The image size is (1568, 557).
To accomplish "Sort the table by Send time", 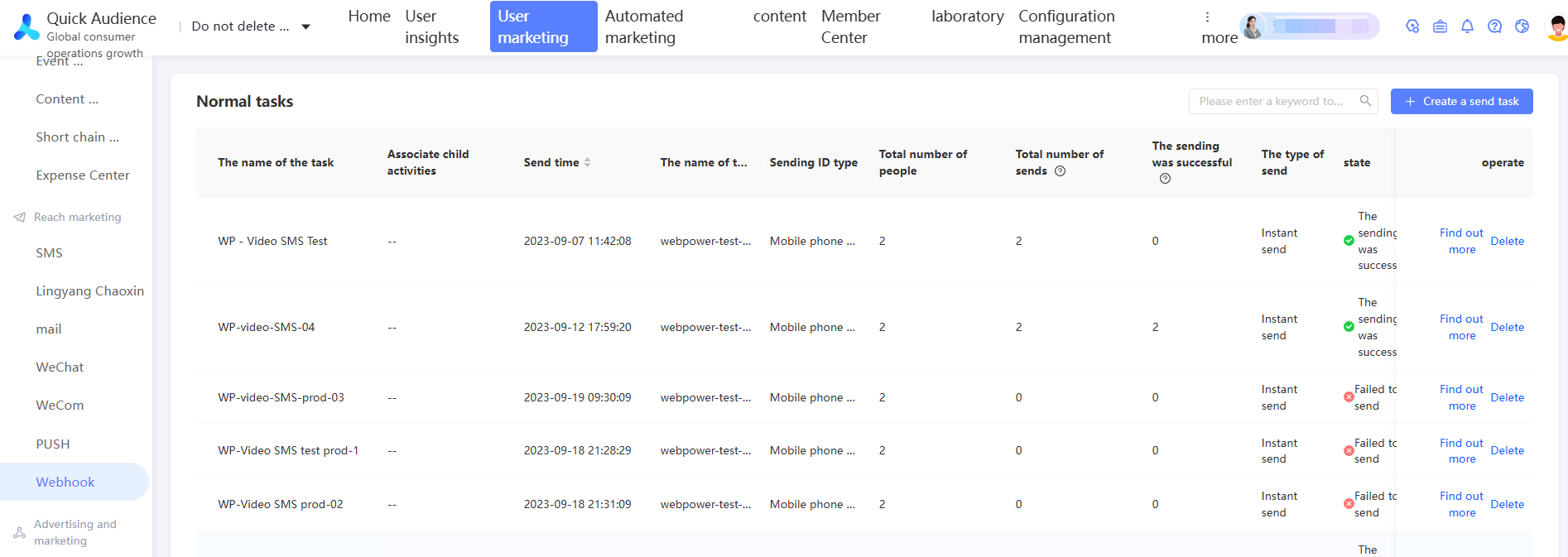I will pos(587,162).
